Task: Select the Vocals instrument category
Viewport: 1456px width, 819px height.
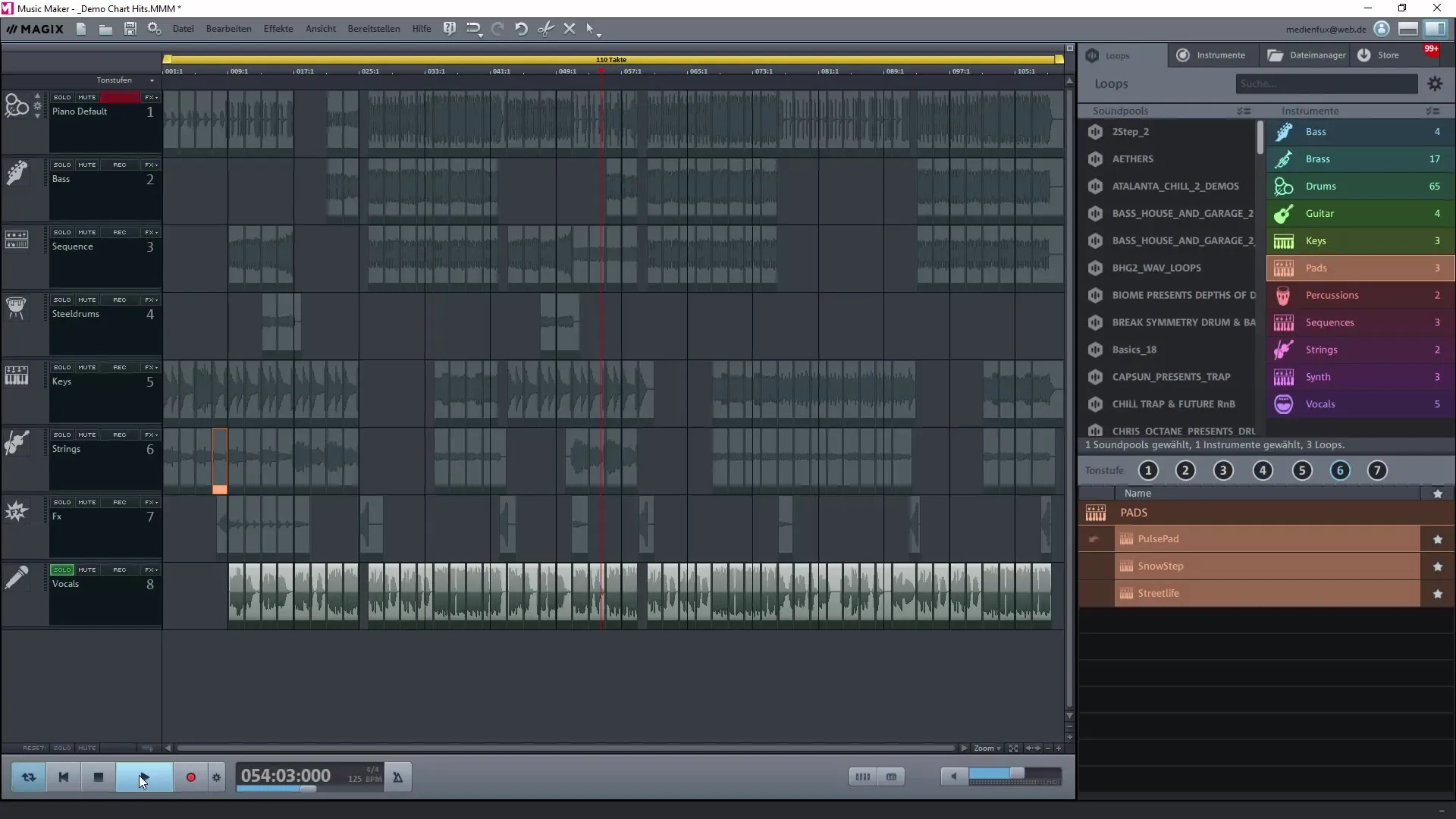Action: (1360, 405)
